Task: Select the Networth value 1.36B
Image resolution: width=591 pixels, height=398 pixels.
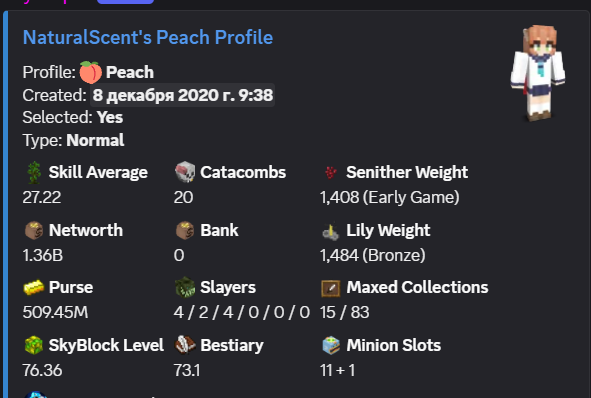Action: coord(43,255)
